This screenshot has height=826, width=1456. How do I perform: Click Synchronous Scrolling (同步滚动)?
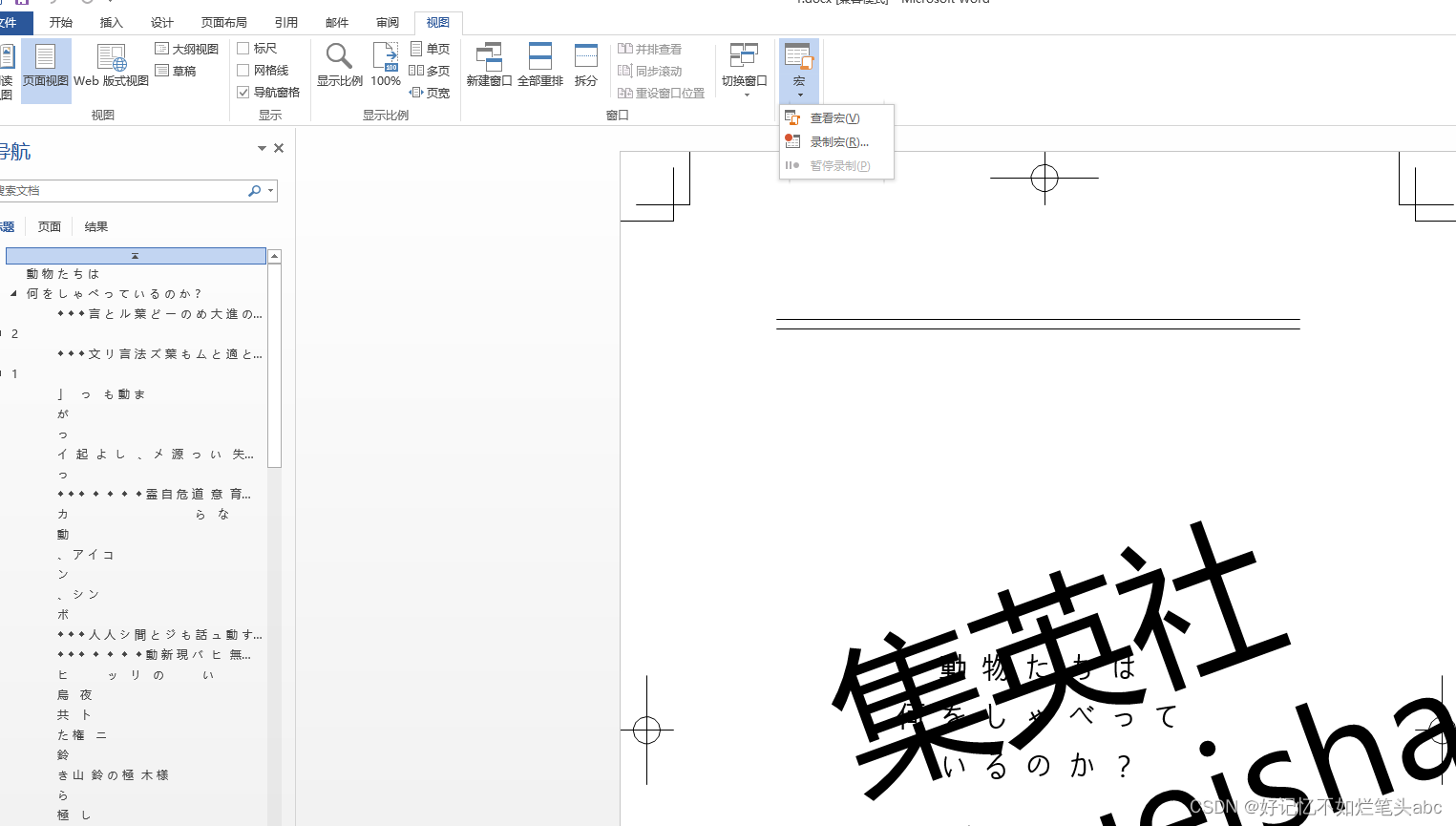[650, 71]
